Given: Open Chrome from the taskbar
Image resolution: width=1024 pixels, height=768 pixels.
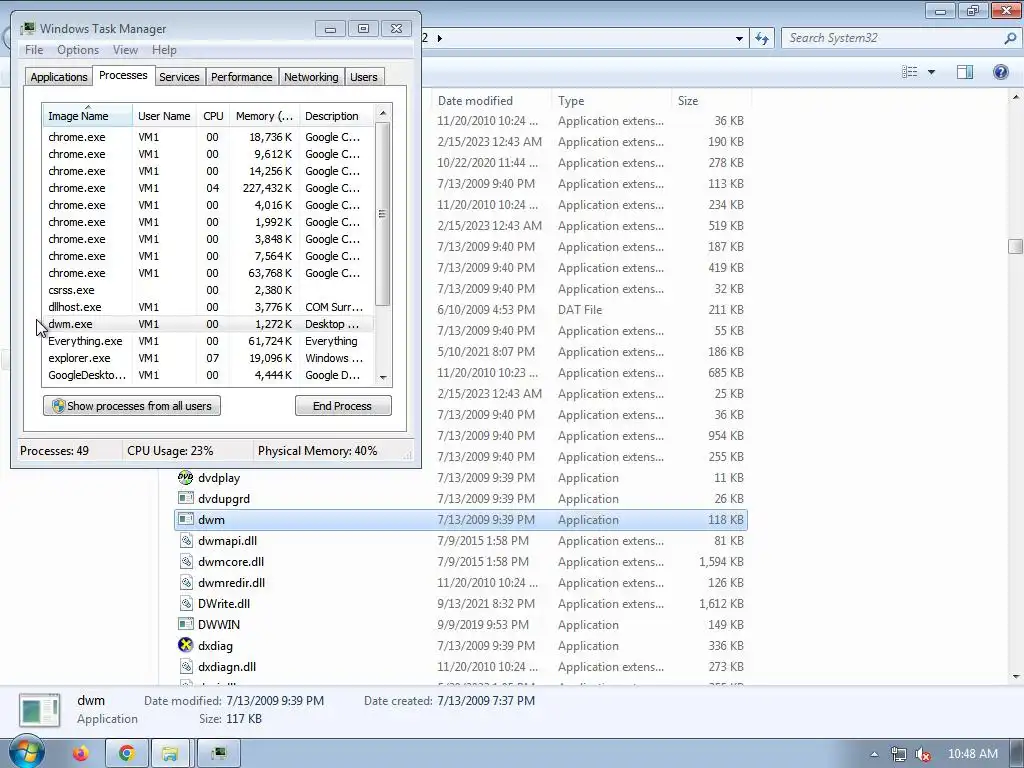Looking at the screenshot, I should pyautogui.click(x=127, y=754).
